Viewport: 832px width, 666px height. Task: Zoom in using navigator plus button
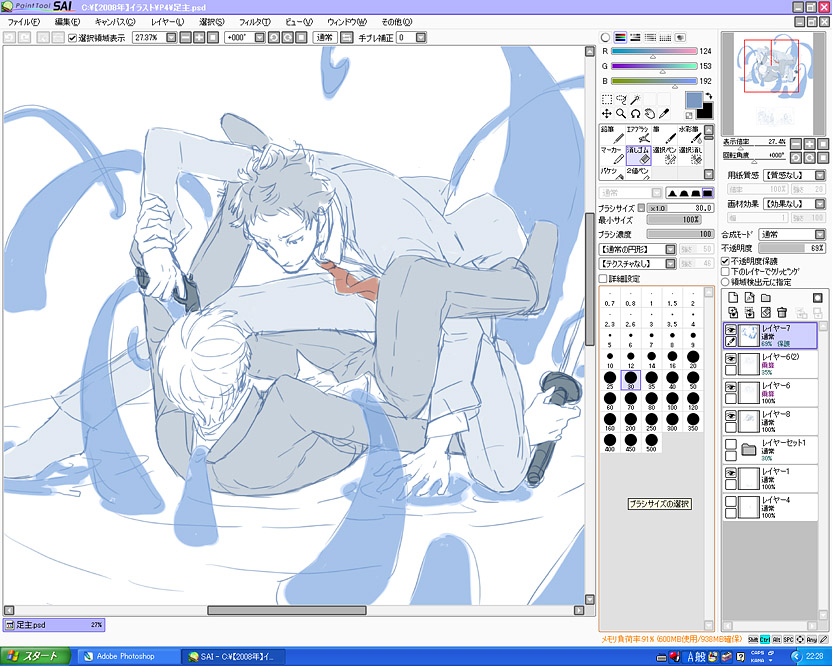809,144
